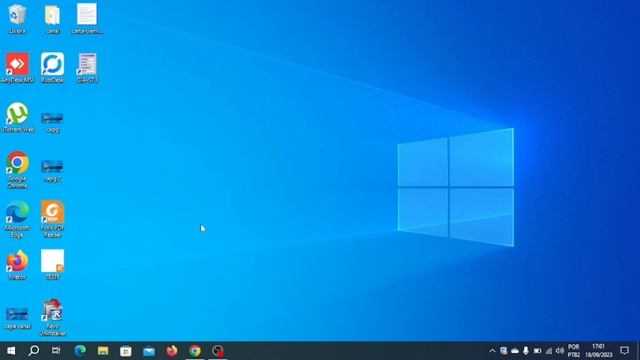Launch the Firefox desktop shortcut

(x=17, y=265)
